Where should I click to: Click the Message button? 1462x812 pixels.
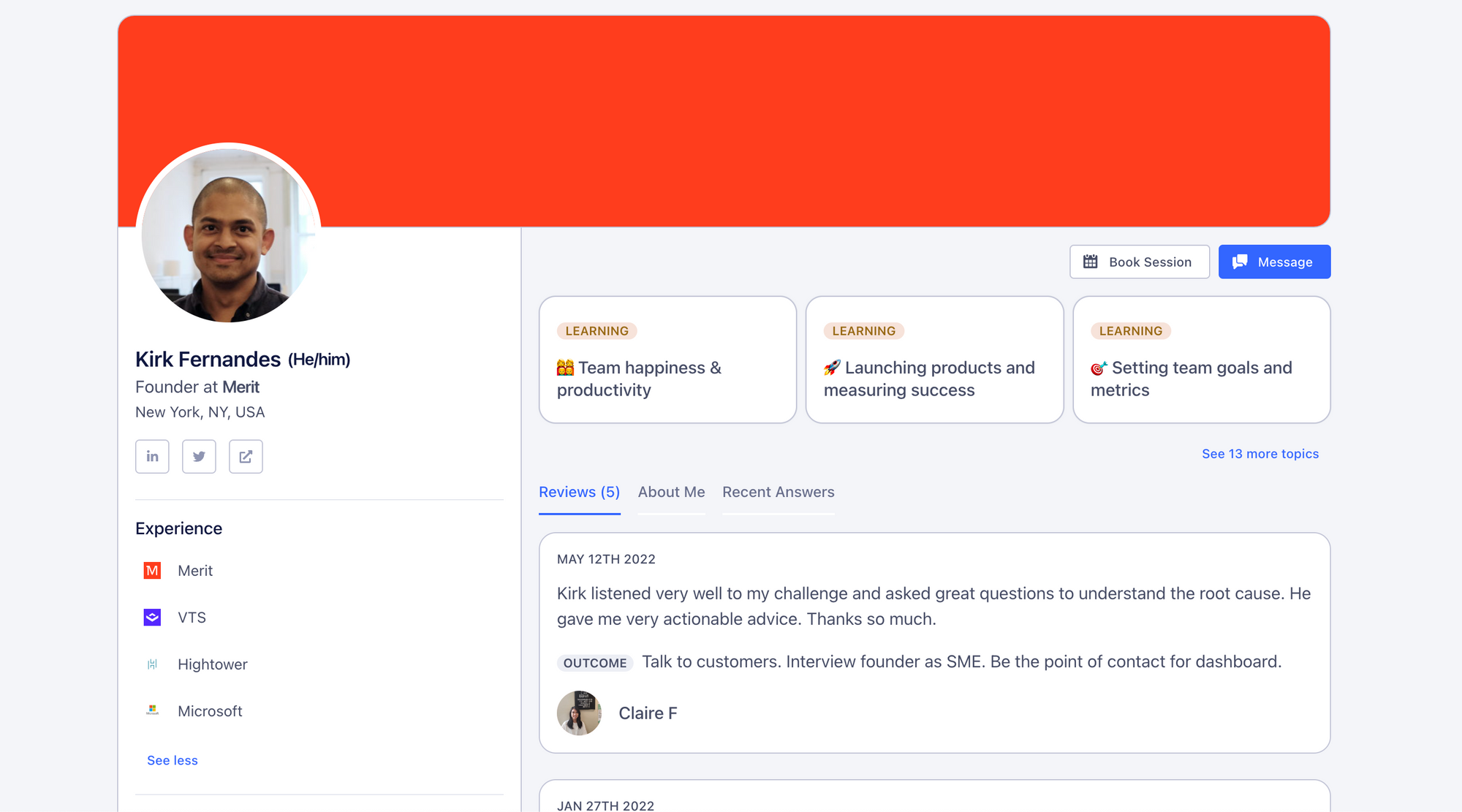click(x=1274, y=261)
